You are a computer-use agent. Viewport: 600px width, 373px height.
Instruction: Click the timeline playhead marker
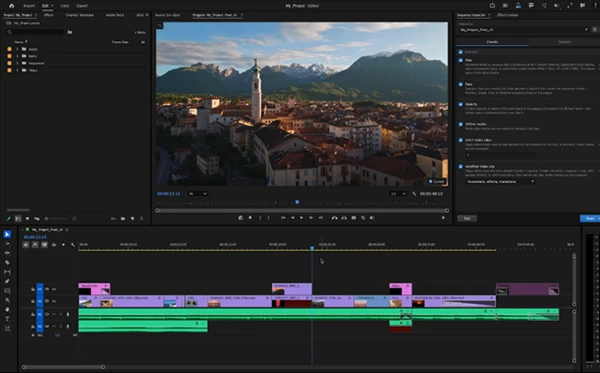[312, 248]
